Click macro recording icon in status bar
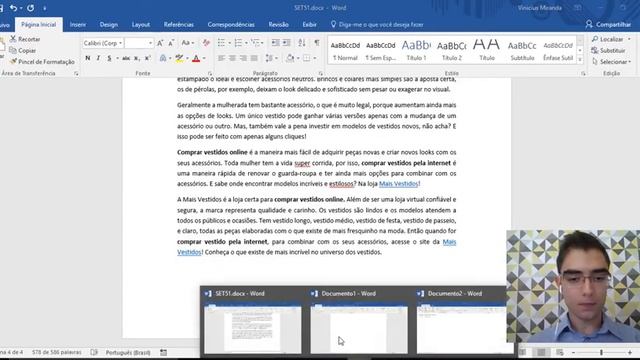This screenshot has width=640, height=360. (x=163, y=352)
